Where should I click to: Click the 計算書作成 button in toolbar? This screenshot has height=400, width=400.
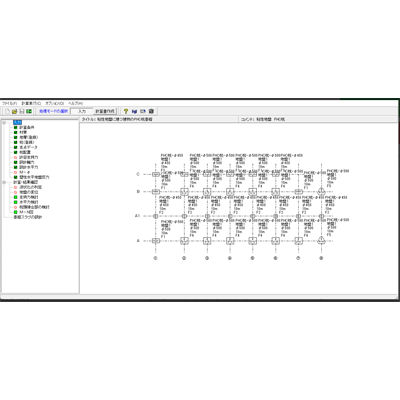click(x=105, y=111)
